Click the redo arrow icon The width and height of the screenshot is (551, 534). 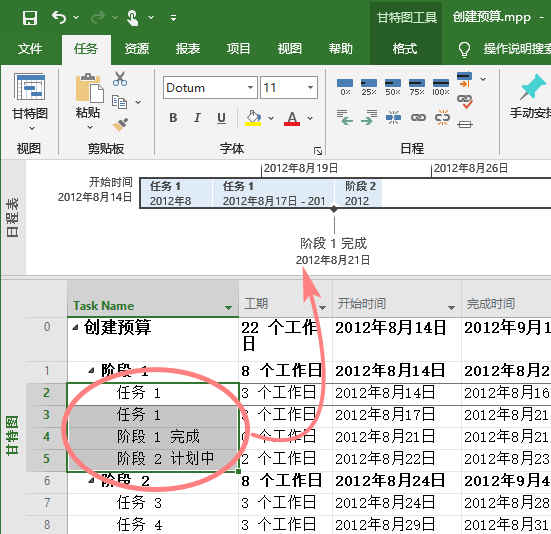98,17
